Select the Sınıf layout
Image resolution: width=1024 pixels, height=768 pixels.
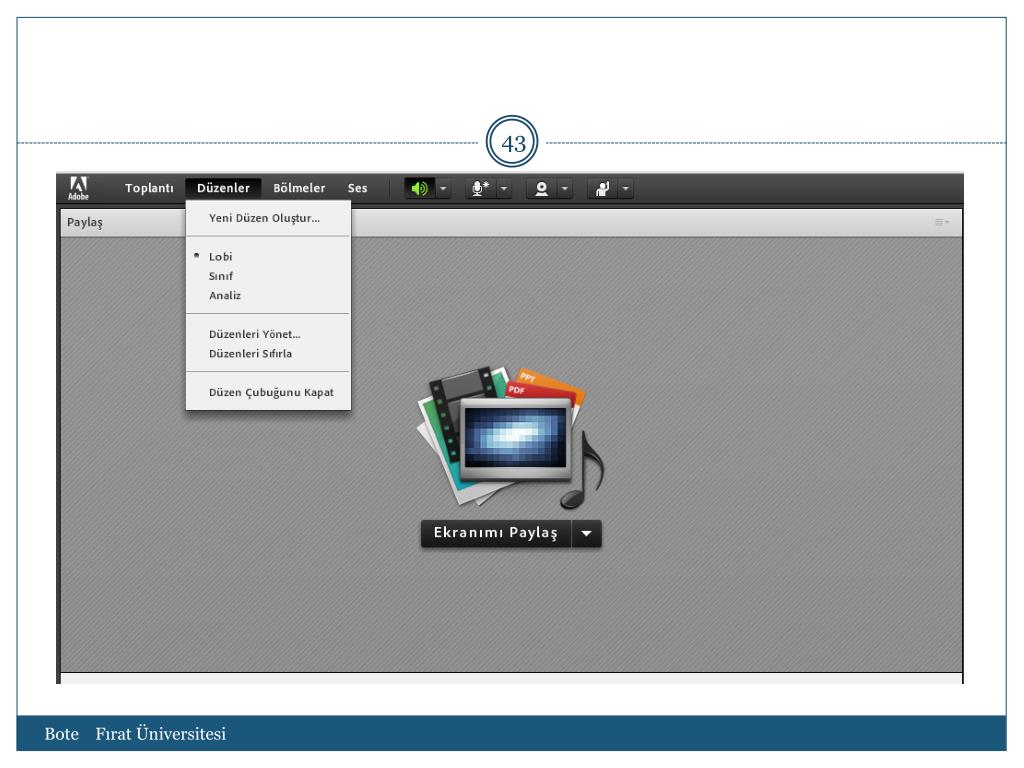268,276
